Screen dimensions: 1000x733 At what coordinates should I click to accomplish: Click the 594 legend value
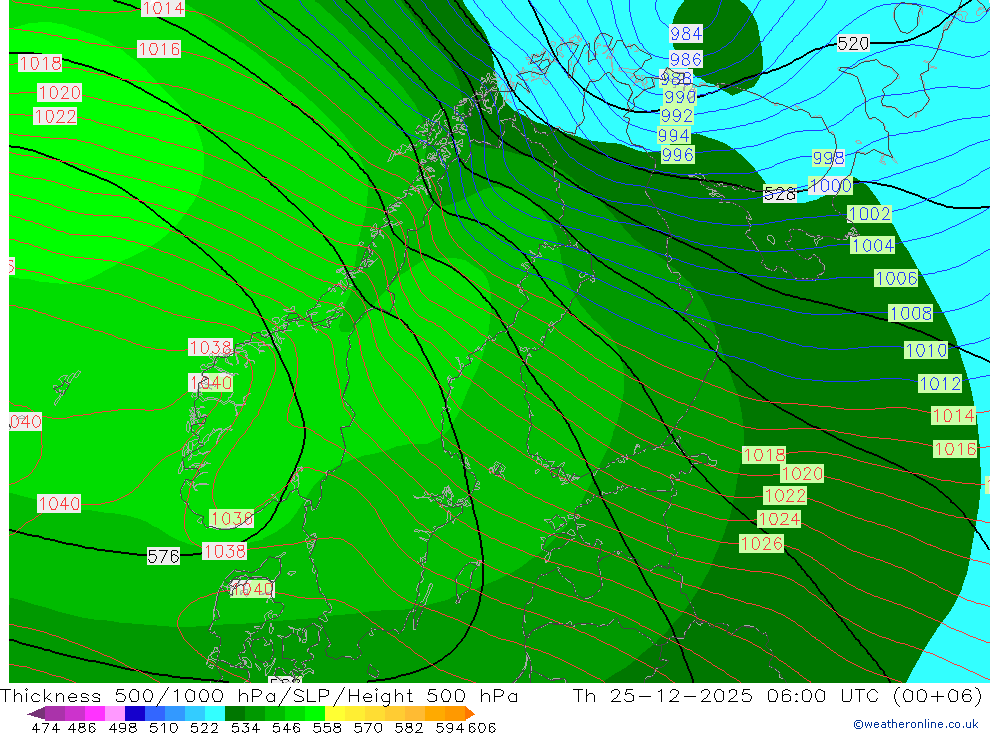pyautogui.click(x=450, y=727)
